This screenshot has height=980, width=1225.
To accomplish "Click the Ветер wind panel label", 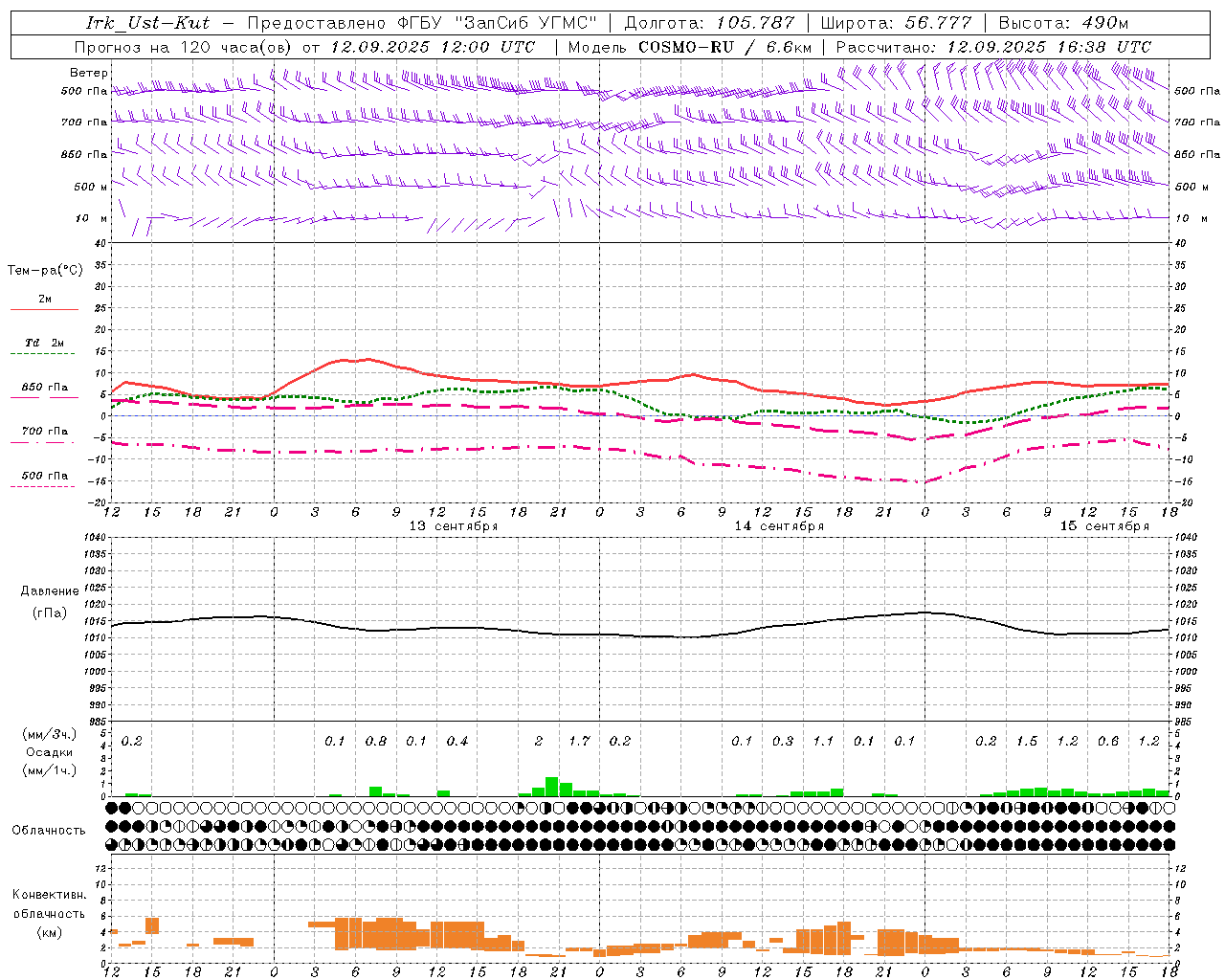I will (89, 73).
